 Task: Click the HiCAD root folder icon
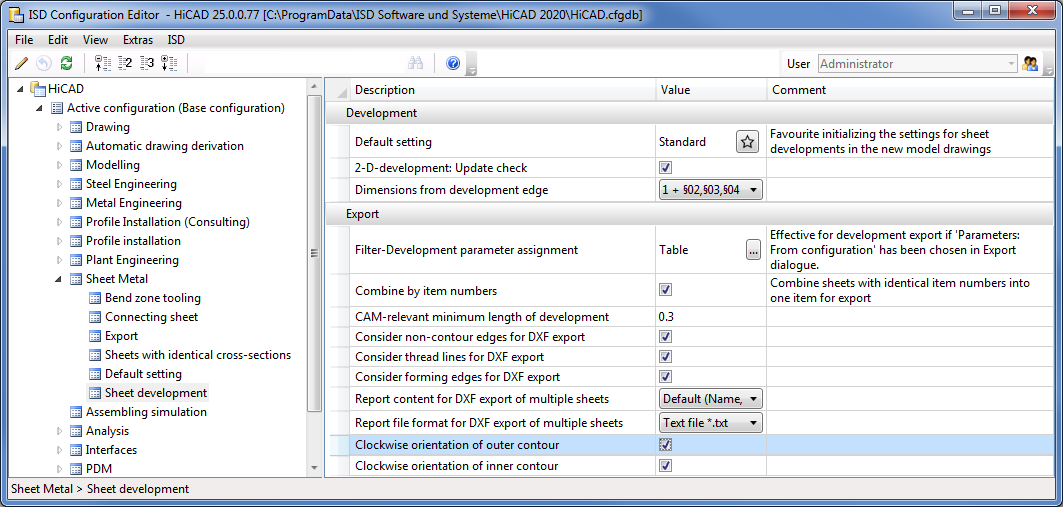(x=37, y=89)
